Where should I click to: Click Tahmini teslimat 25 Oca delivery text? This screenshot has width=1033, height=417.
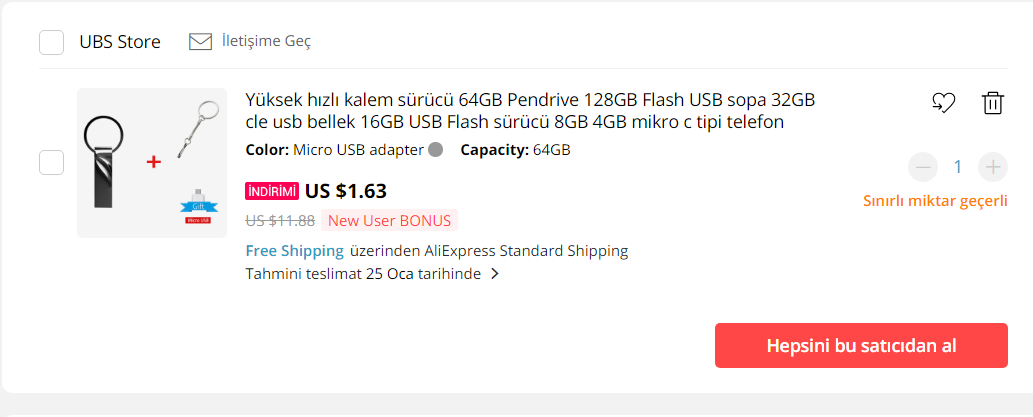click(x=363, y=274)
